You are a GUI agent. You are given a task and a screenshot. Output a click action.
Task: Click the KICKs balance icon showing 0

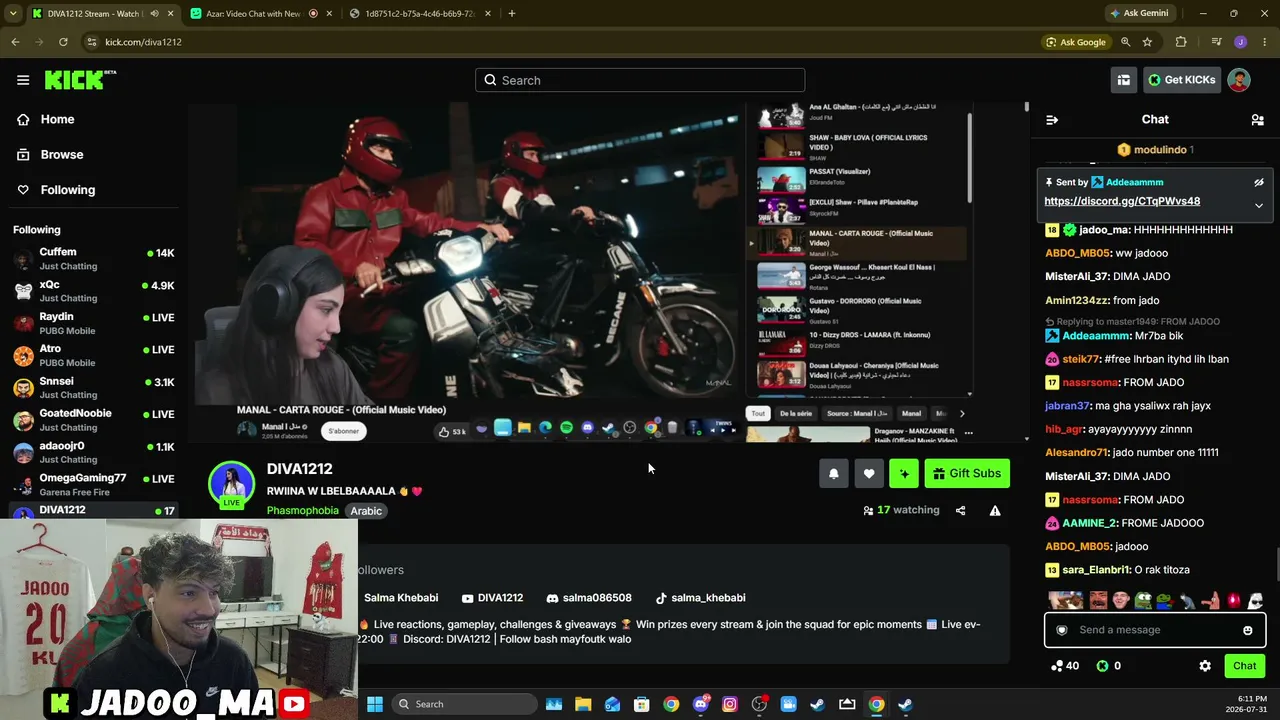[x=1103, y=666]
